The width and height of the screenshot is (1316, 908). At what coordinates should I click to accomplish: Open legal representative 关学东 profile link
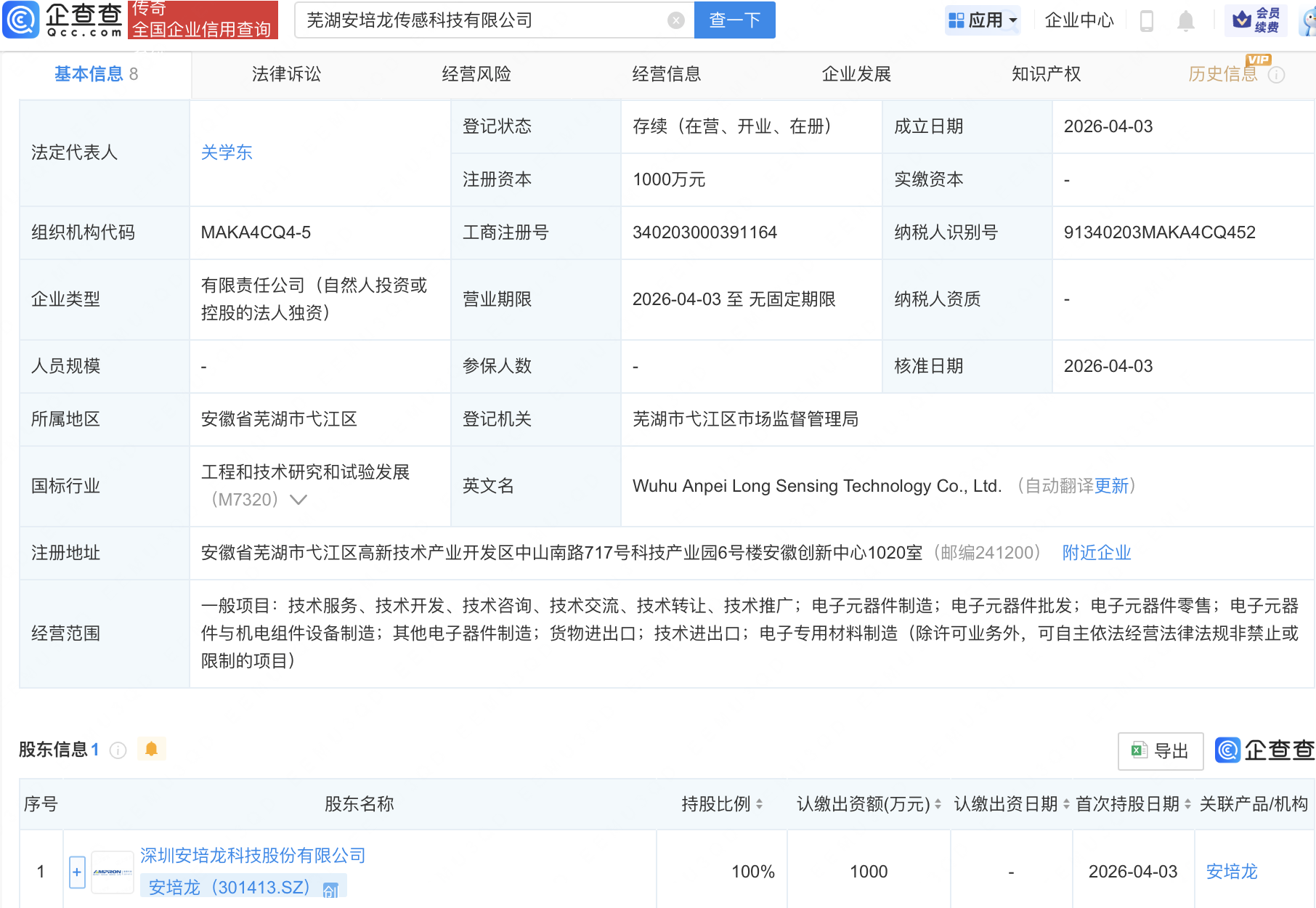226,152
